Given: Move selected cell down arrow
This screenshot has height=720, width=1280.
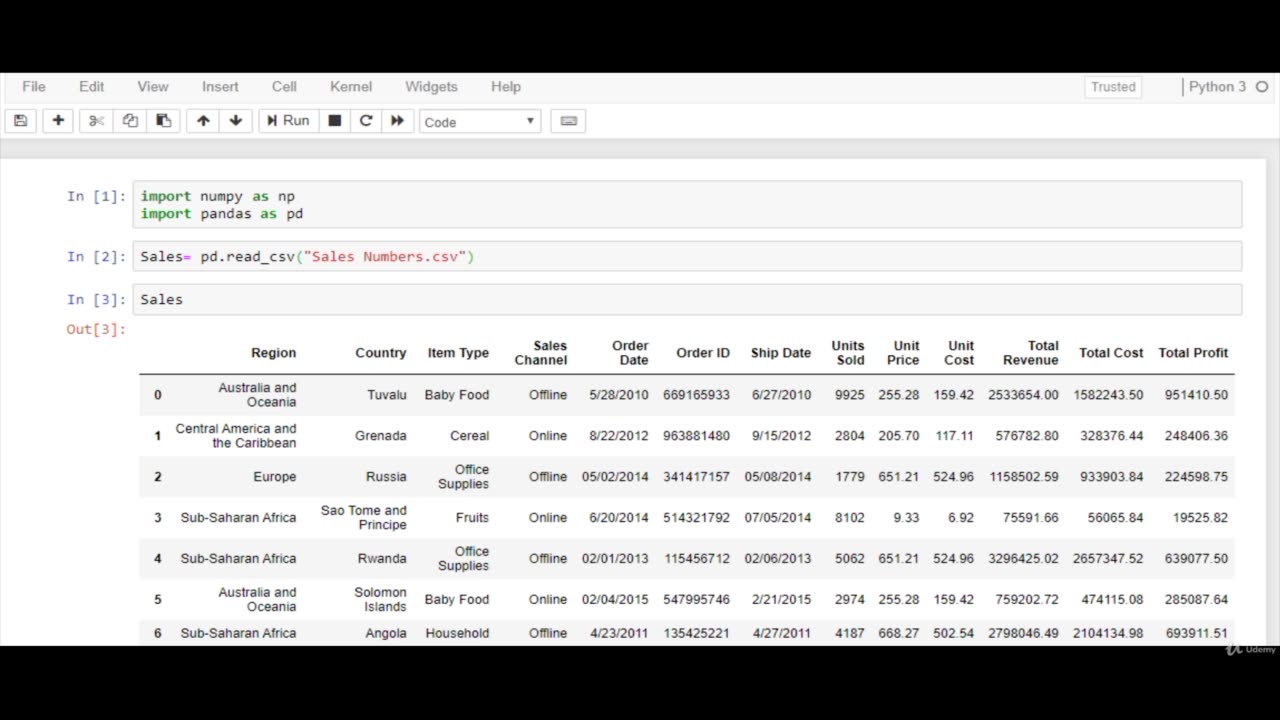Looking at the screenshot, I should point(236,121).
